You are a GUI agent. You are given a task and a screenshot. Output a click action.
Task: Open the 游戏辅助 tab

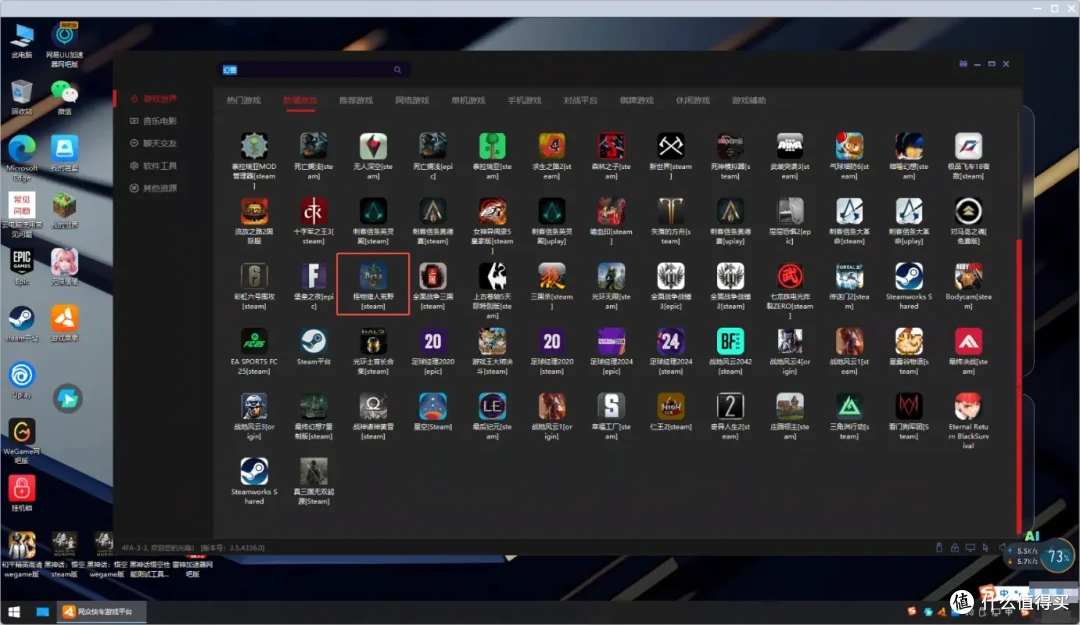pyautogui.click(x=749, y=101)
